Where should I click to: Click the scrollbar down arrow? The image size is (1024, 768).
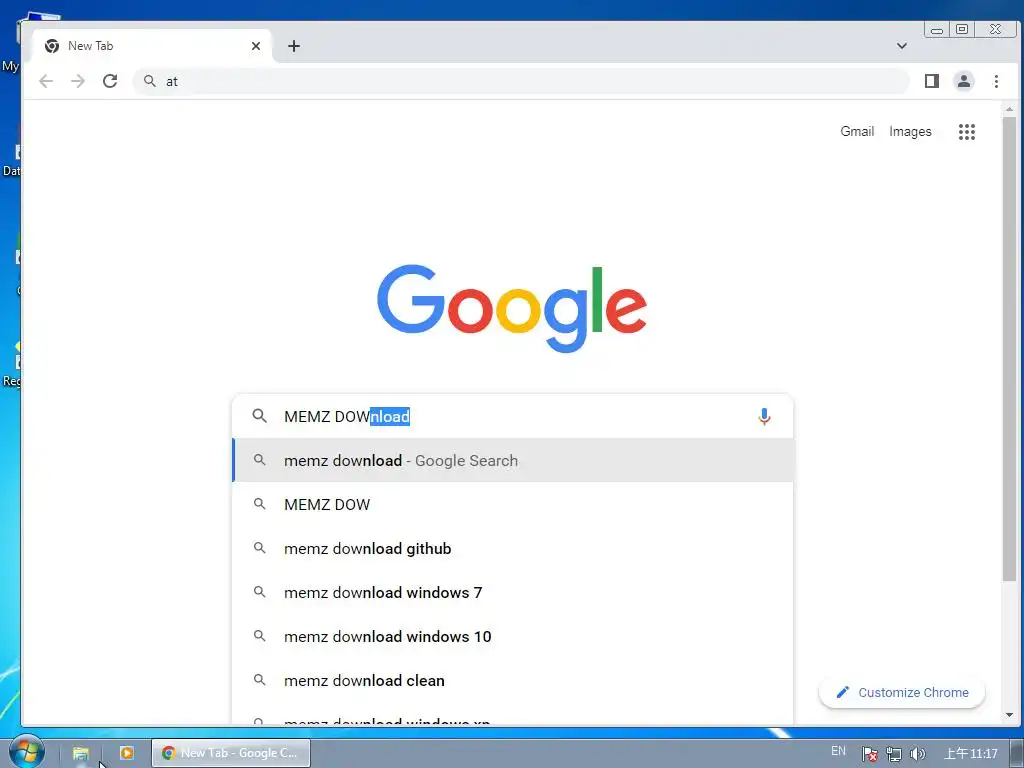click(1009, 715)
